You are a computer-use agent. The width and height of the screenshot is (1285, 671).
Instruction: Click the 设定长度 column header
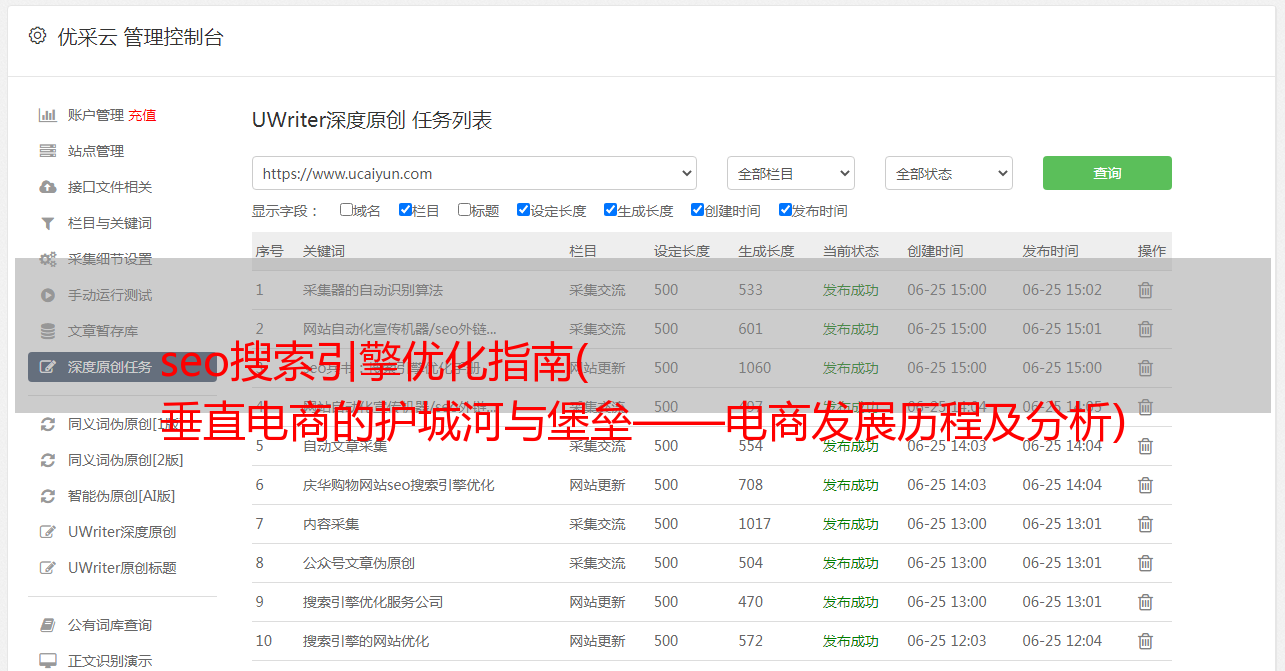682,251
